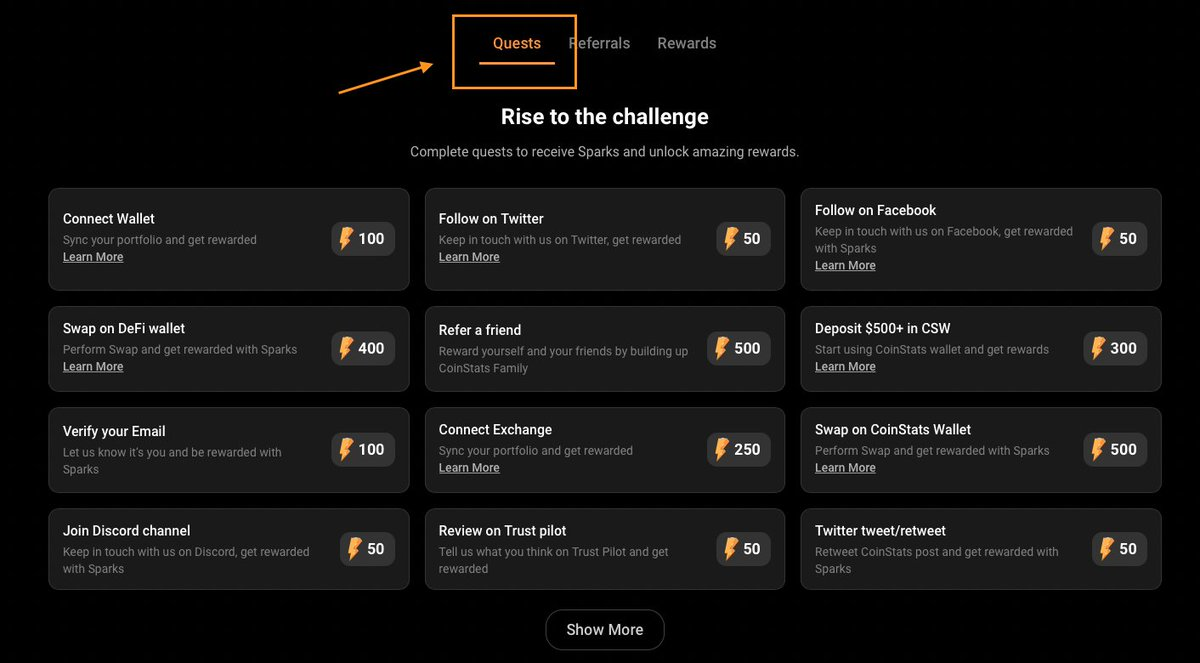Open the Twitter tweet/retweet quest card

tap(981, 549)
